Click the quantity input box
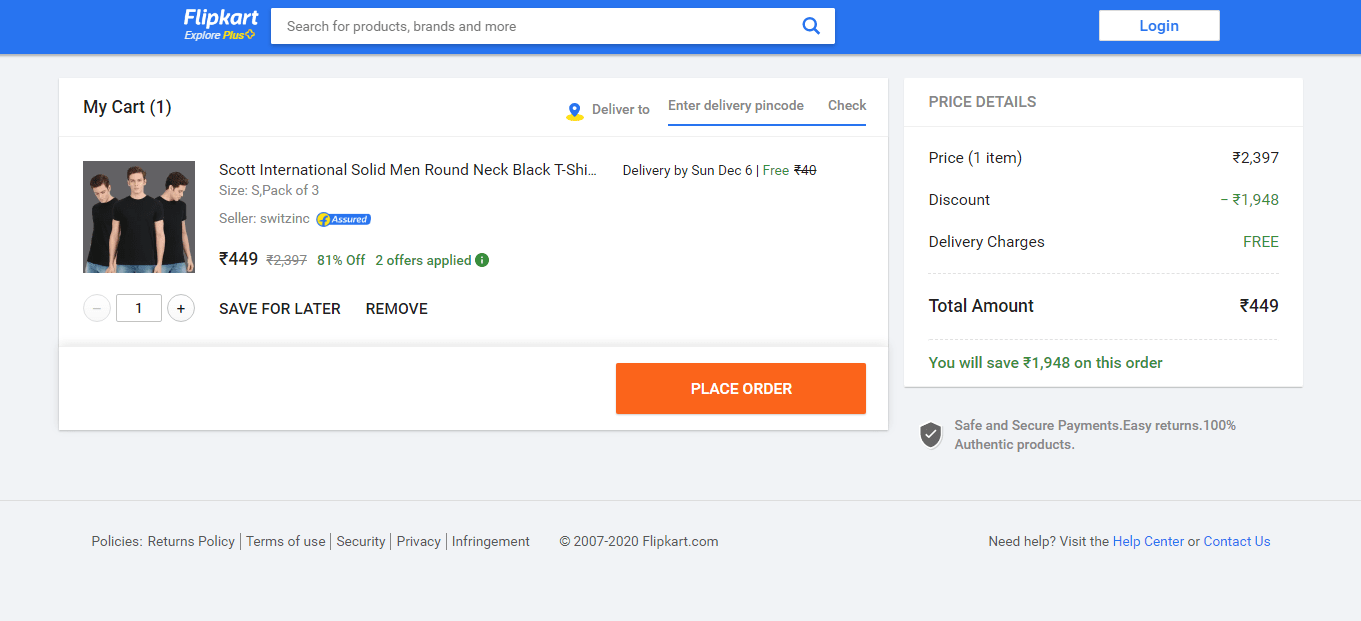The height and width of the screenshot is (621, 1361). click(x=139, y=308)
